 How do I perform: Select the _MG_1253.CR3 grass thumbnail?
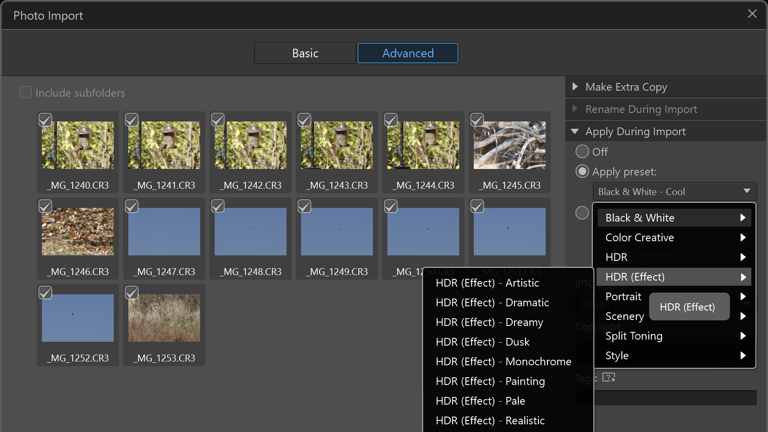click(164, 318)
